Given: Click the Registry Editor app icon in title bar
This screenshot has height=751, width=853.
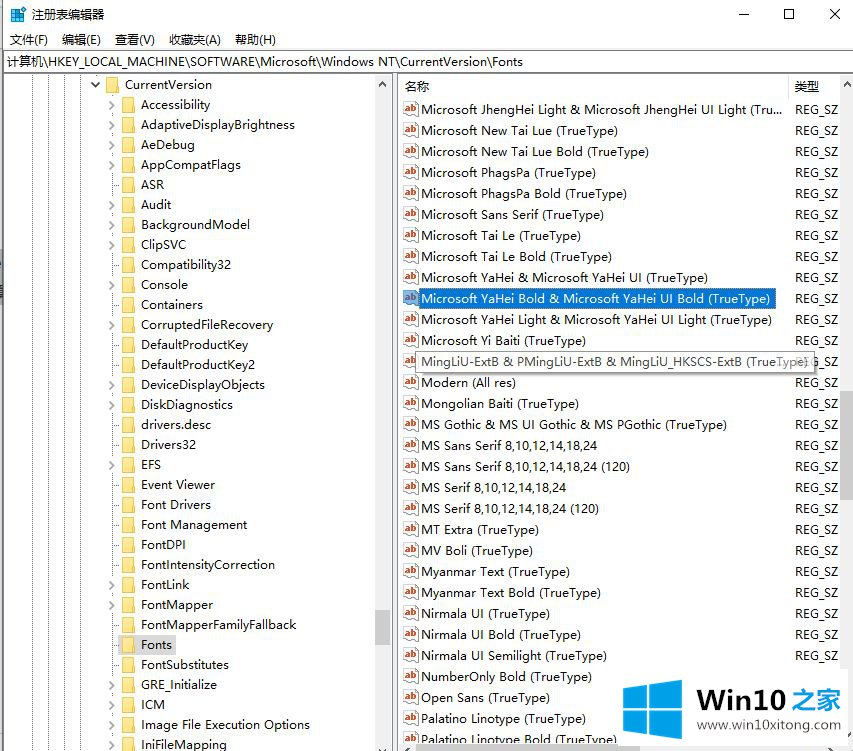Looking at the screenshot, I should point(17,14).
